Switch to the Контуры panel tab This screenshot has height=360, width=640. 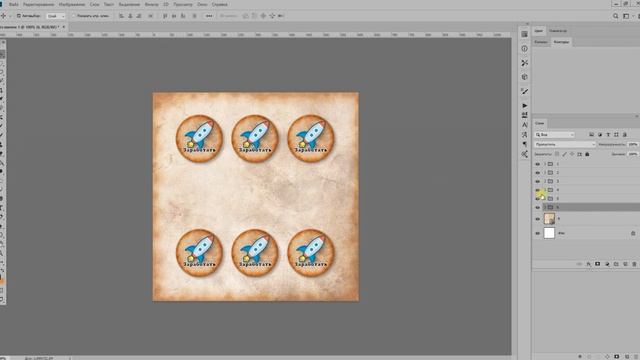click(561, 42)
